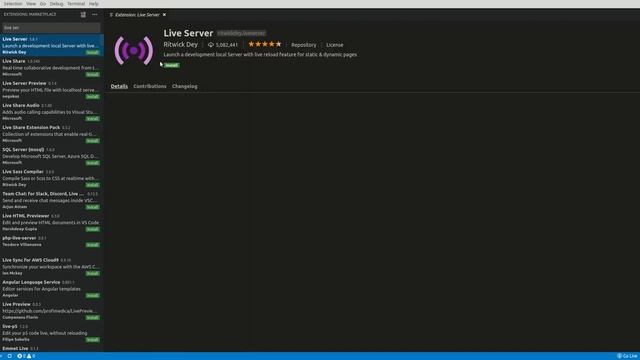
Task: Install the Live Preview extension
Action: (x=93, y=317)
